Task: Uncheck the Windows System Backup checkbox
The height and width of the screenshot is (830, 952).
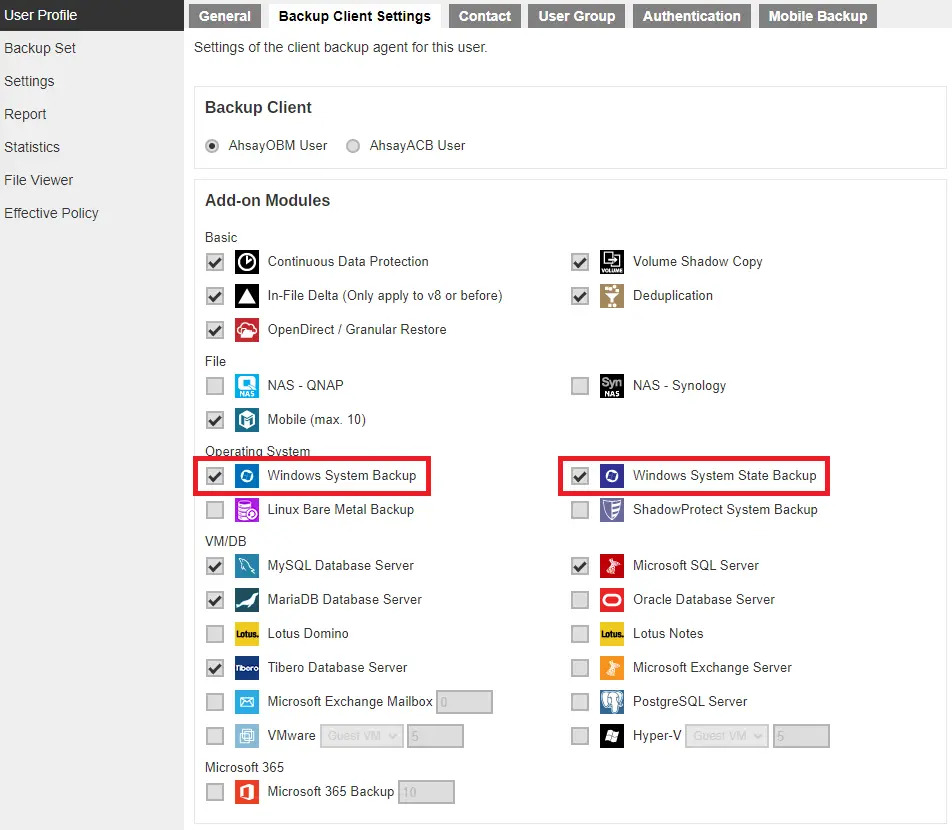Action: (215, 476)
